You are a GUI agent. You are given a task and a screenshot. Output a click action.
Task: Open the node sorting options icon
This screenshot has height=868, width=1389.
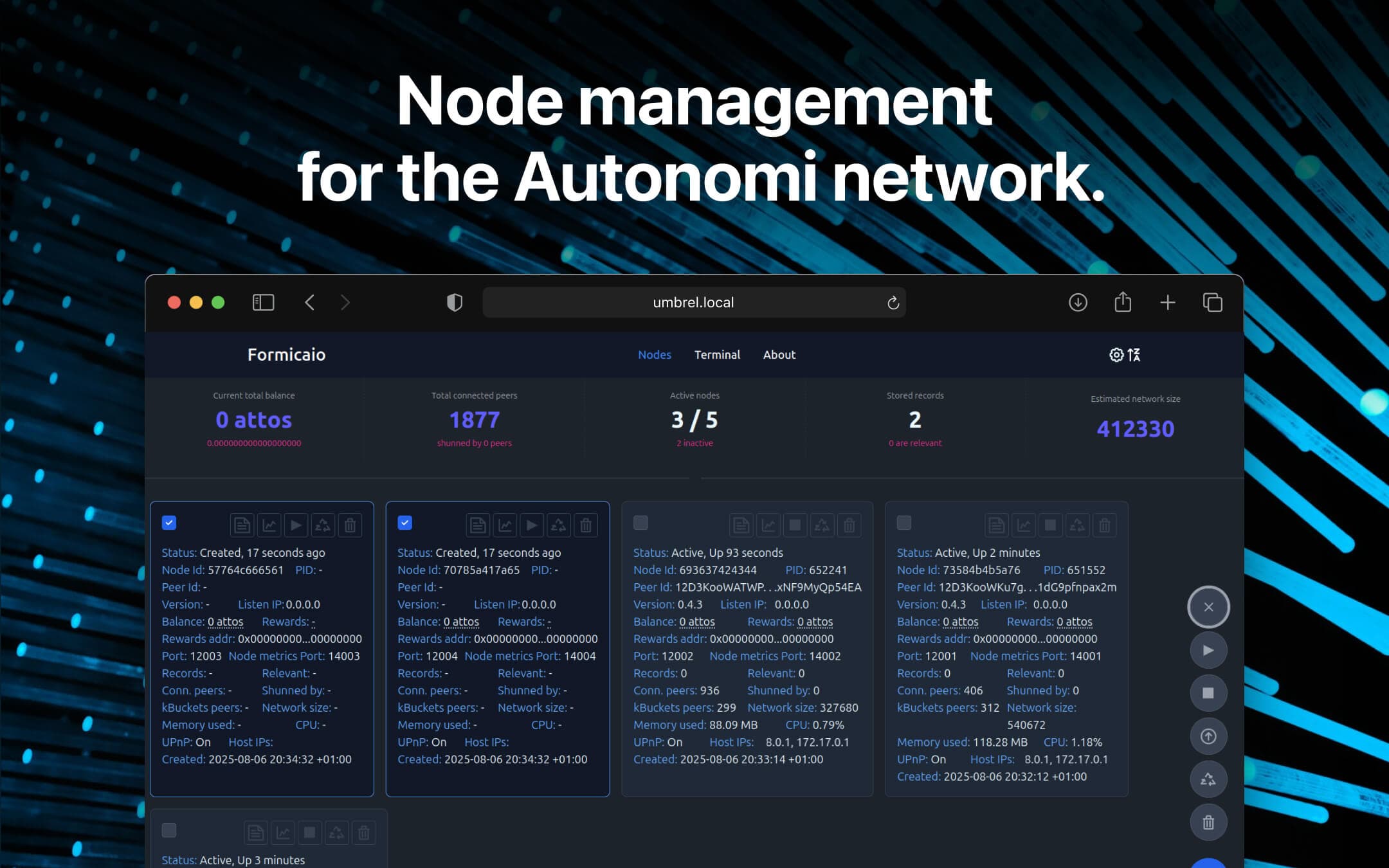[1133, 354]
